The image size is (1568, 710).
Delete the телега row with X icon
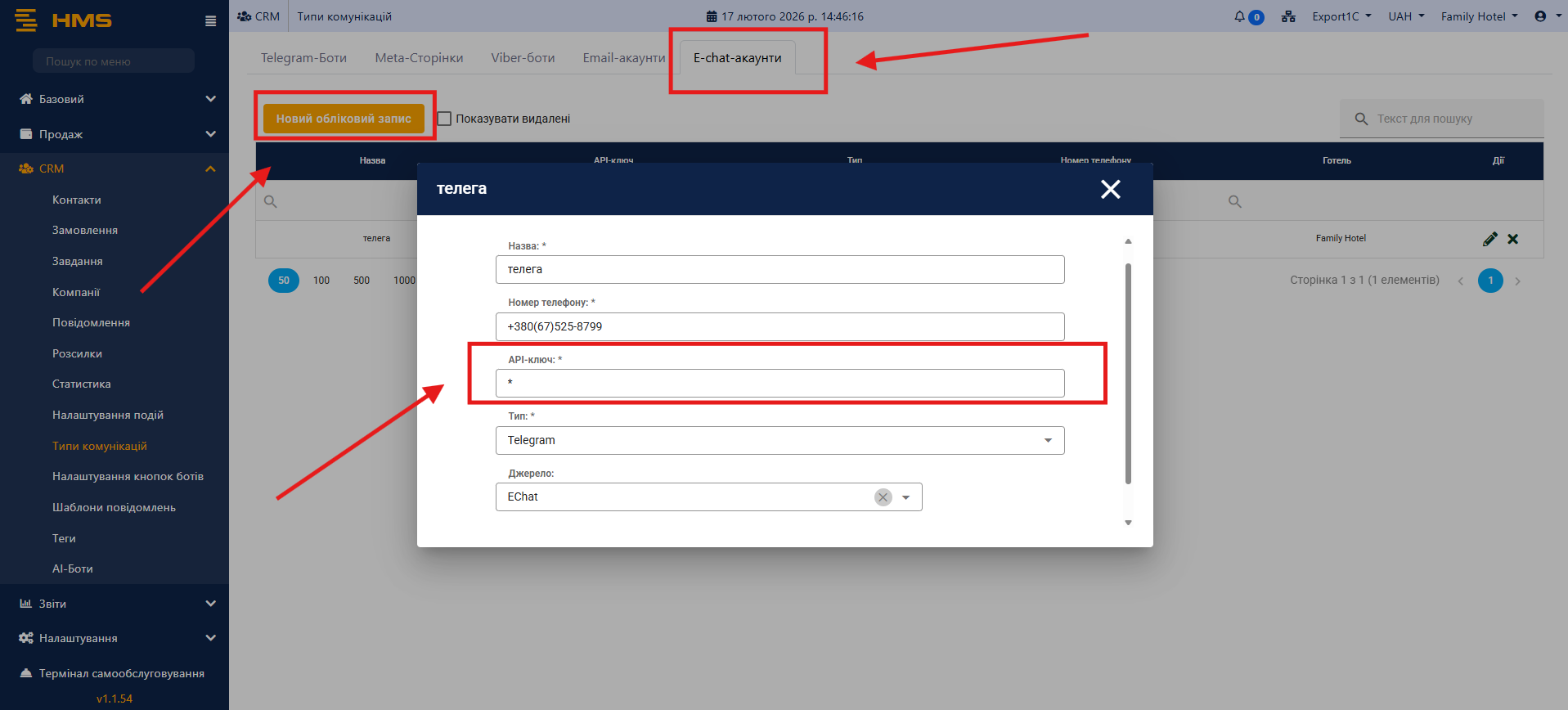[1512, 239]
